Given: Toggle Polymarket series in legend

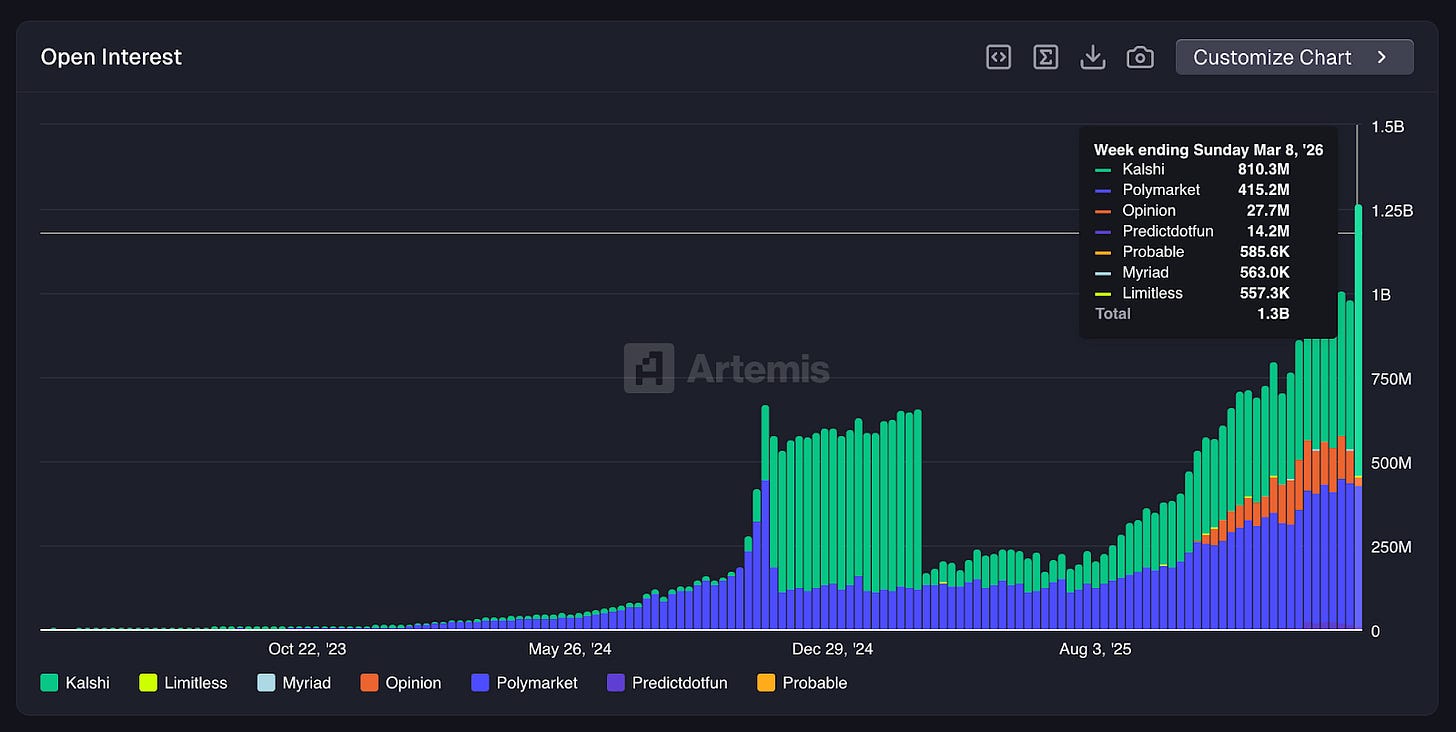Looking at the screenshot, I should point(536,683).
